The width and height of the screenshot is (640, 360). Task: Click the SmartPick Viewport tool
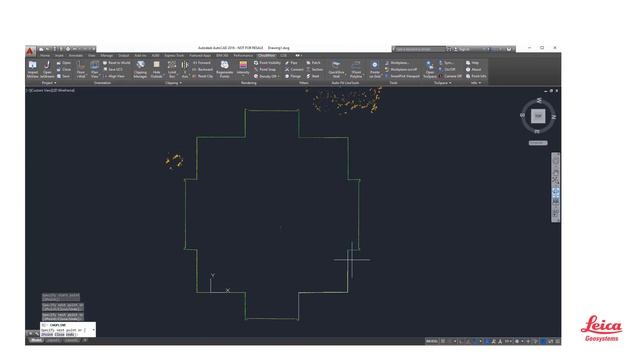[x=402, y=76]
